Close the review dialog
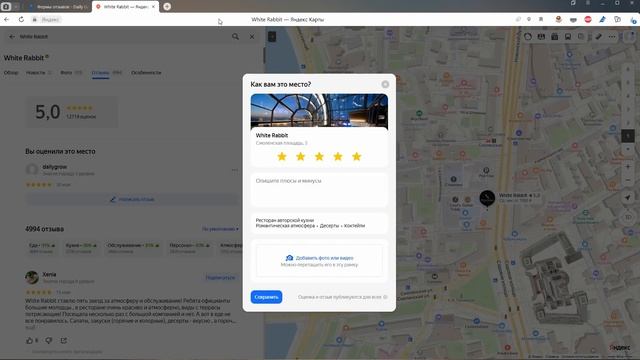This screenshot has height=360, width=640. pyautogui.click(x=385, y=84)
